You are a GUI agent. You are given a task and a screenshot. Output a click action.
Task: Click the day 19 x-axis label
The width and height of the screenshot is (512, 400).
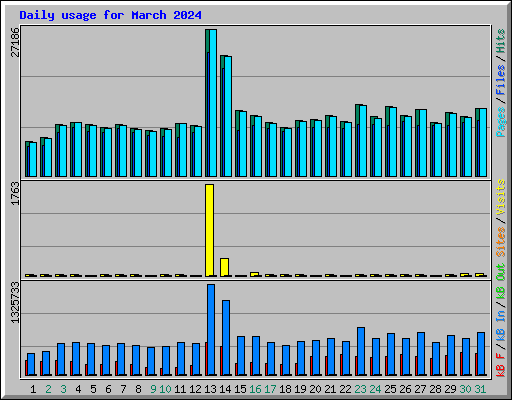point(300,389)
